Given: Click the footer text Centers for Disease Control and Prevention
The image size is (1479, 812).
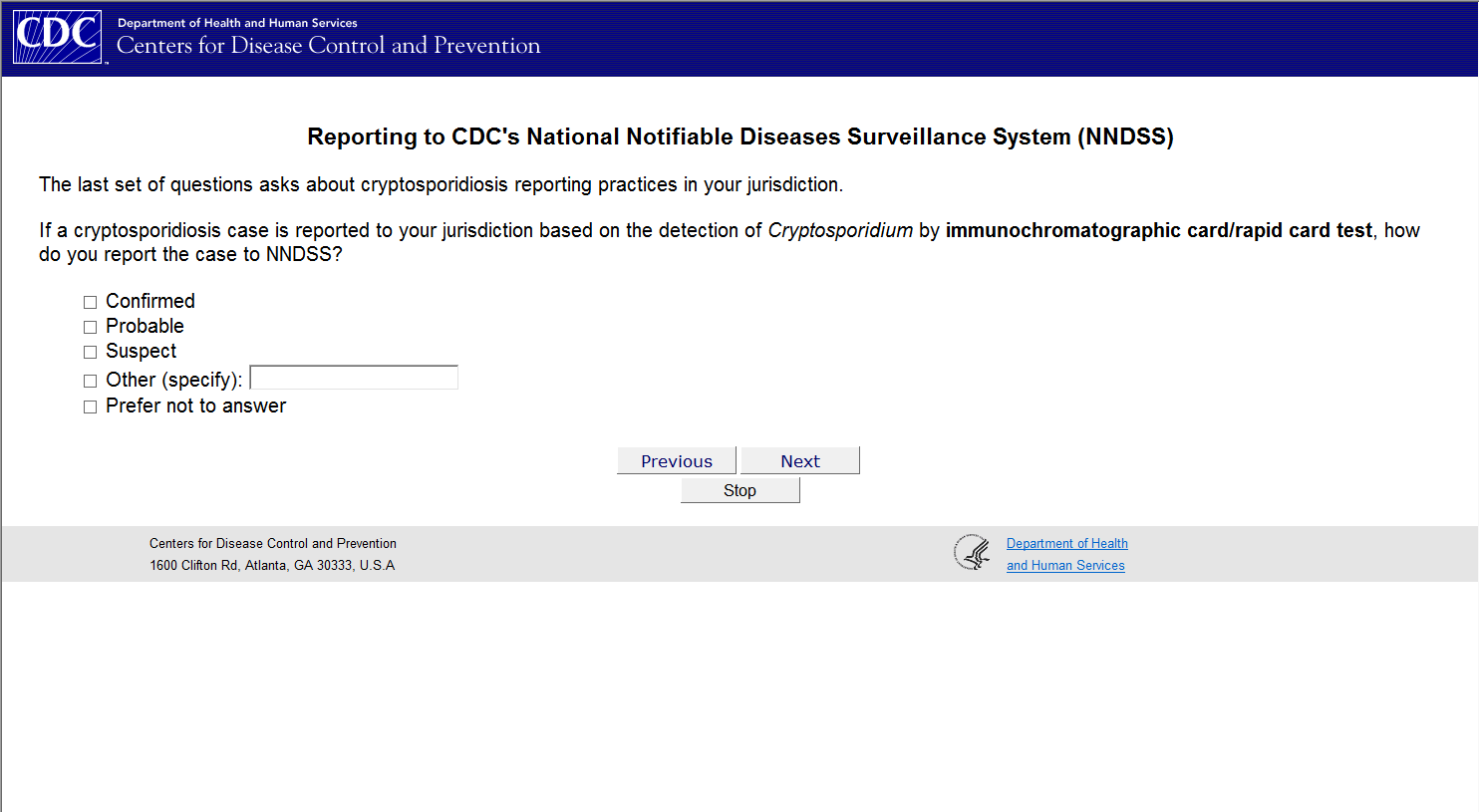Looking at the screenshot, I should 273,543.
